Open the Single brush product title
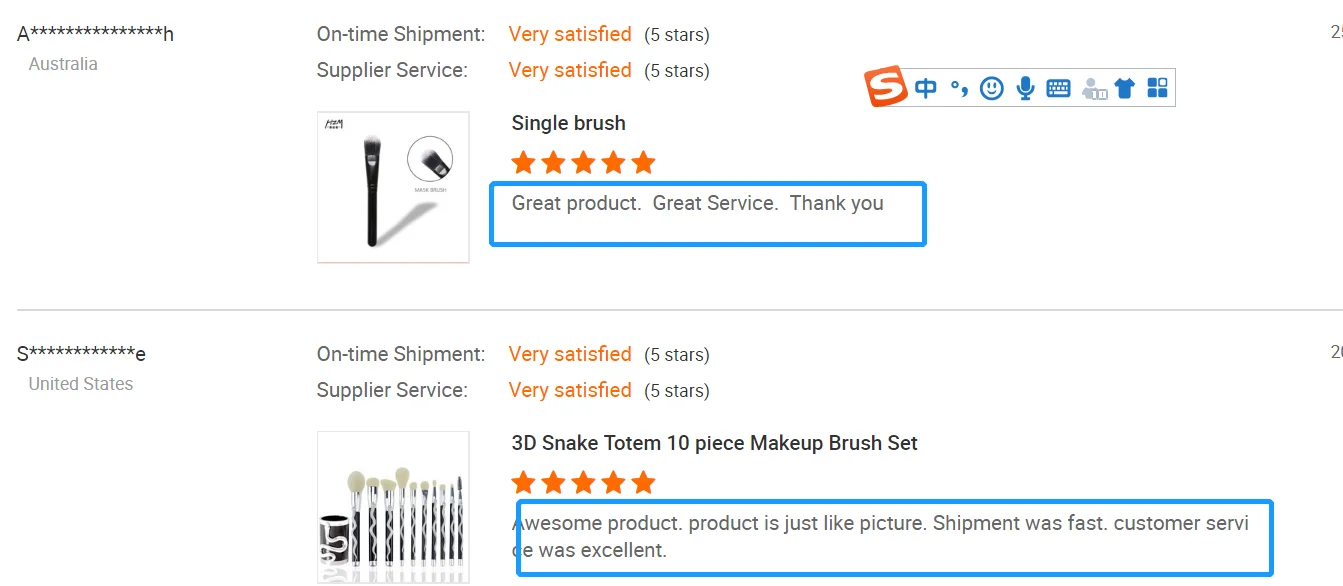Image resolution: width=1343 pixels, height=586 pixels. (x=568, y=123)
